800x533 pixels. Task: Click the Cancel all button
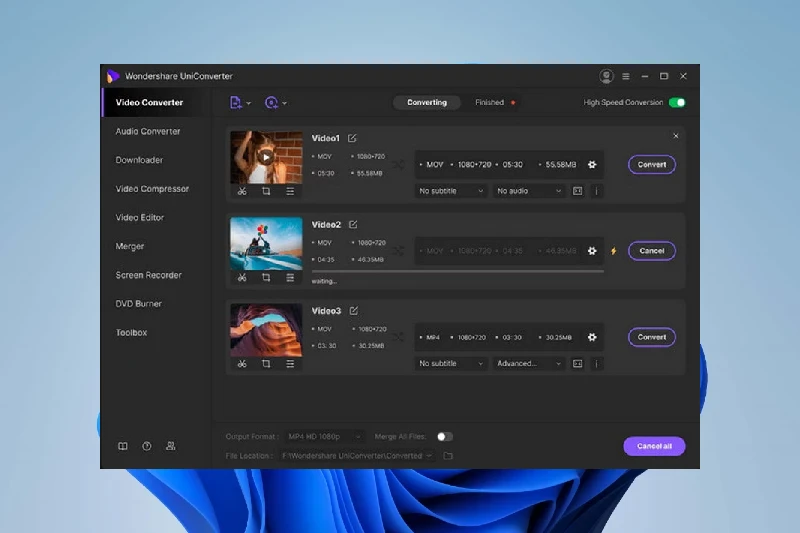(654, 446)
